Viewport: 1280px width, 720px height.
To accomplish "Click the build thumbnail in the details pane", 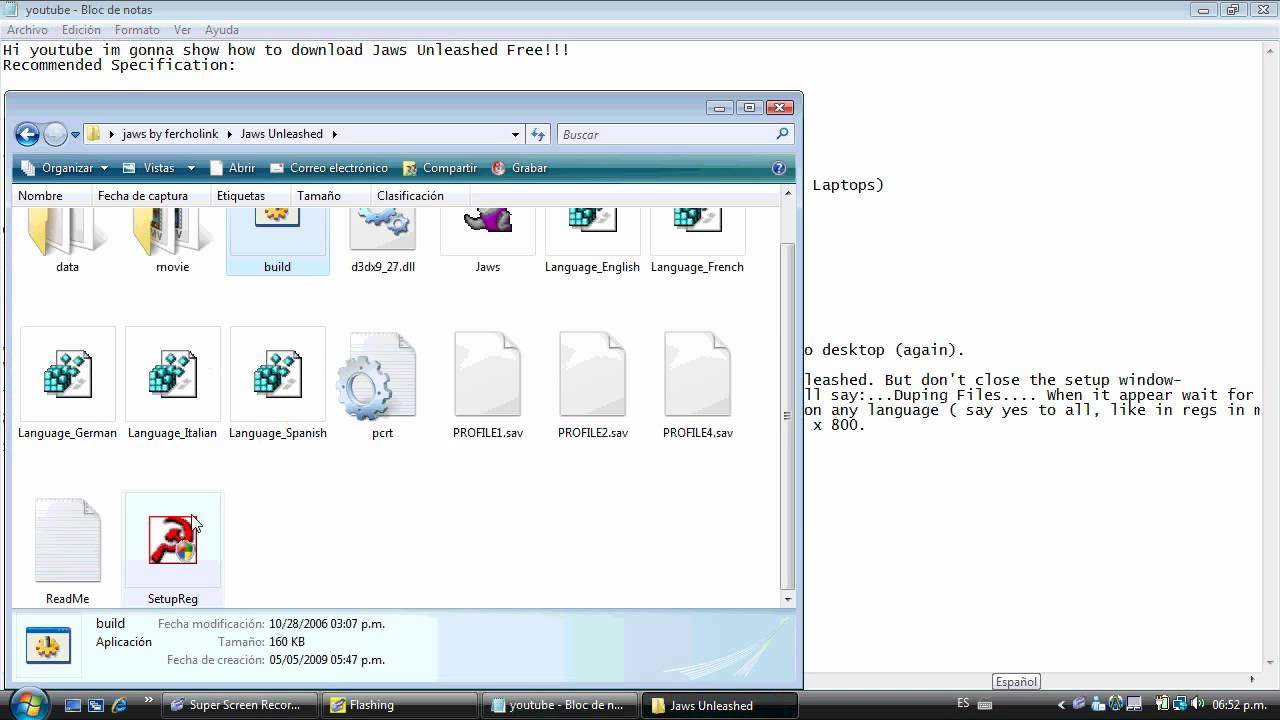I will (48, 645).
